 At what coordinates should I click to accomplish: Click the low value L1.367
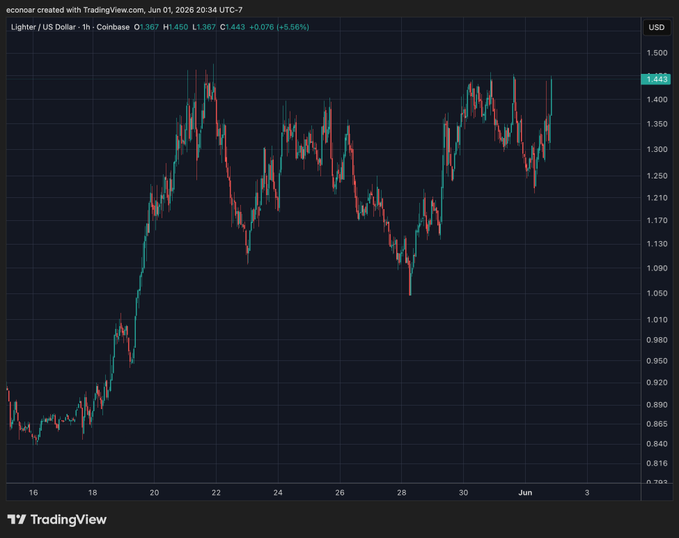coord(204,27)
